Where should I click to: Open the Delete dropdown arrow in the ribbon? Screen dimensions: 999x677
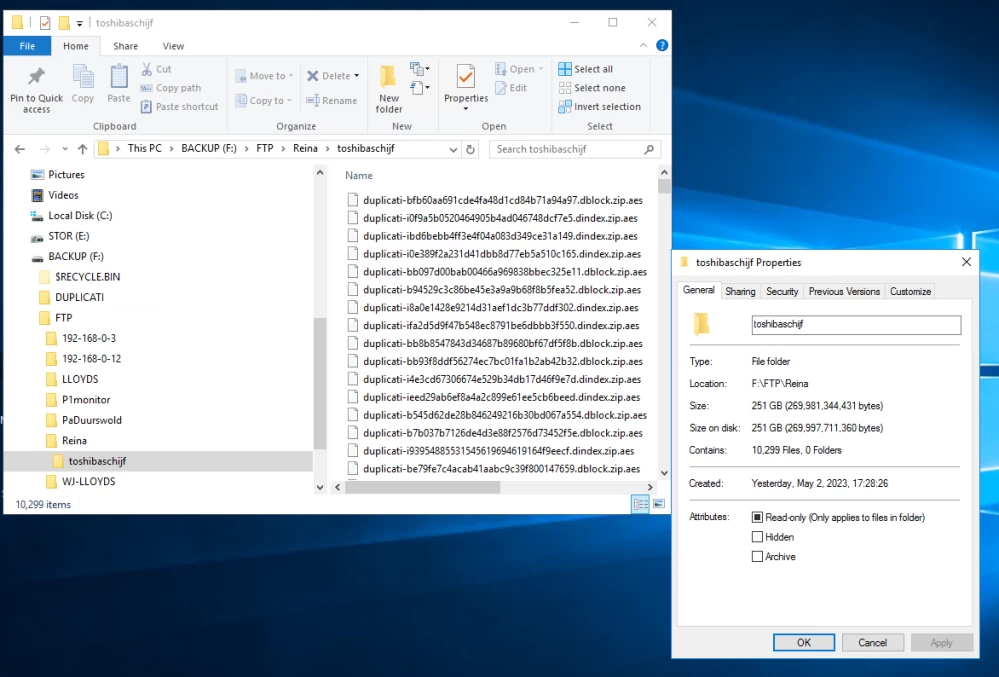click(x=359, y=76)
